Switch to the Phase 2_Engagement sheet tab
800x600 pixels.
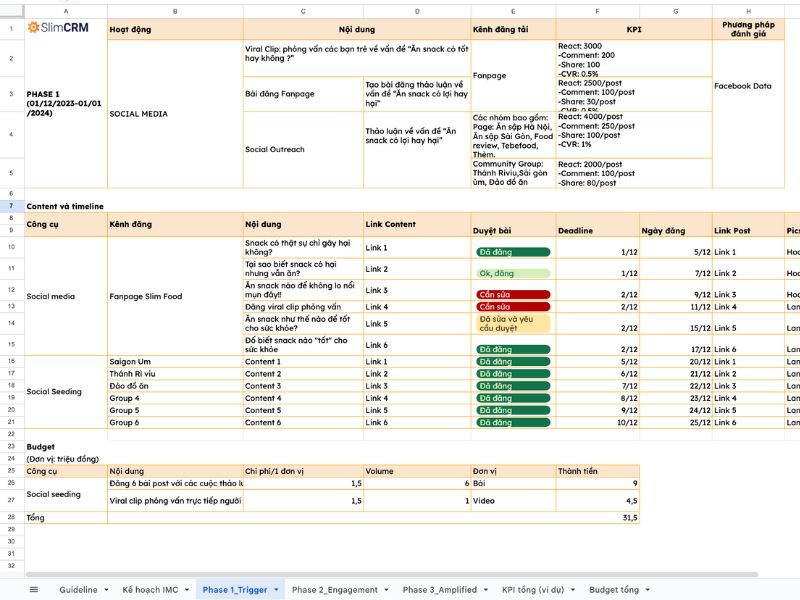pos(335,590)
